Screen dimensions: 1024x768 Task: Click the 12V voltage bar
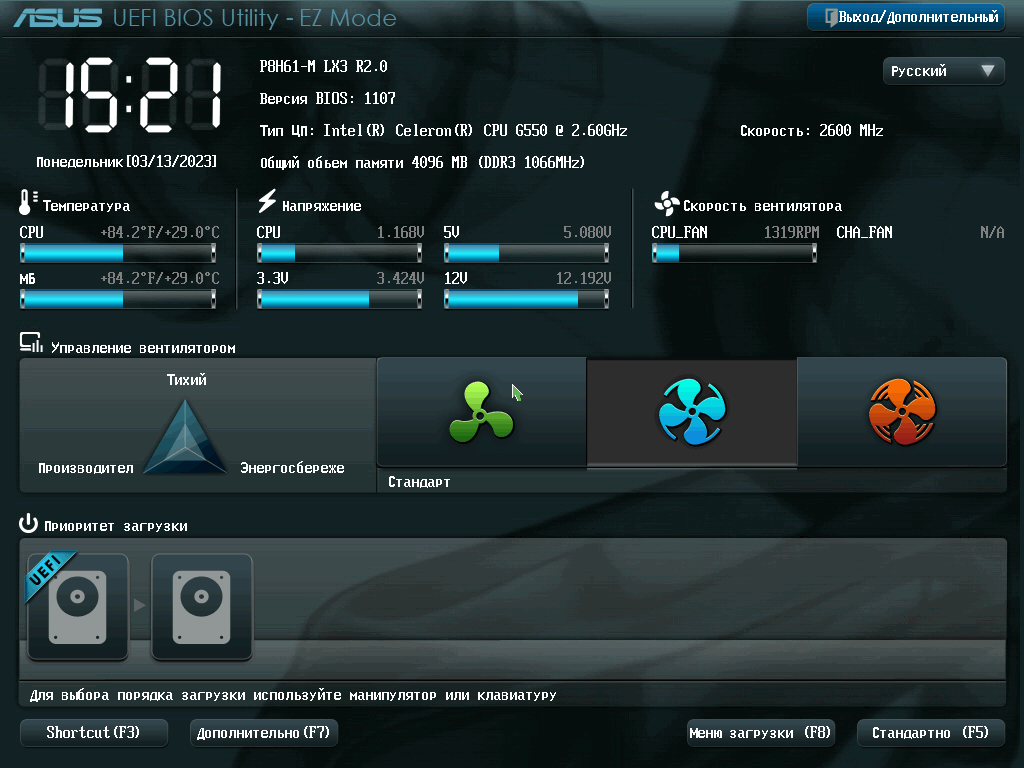click(526, 299)
